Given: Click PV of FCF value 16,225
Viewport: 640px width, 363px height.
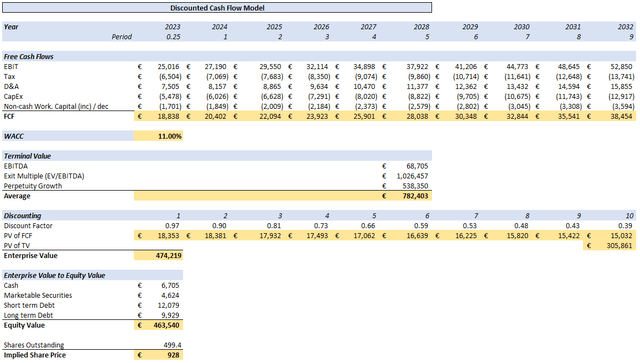Looking at the screenshot, I should click(466, 236).
